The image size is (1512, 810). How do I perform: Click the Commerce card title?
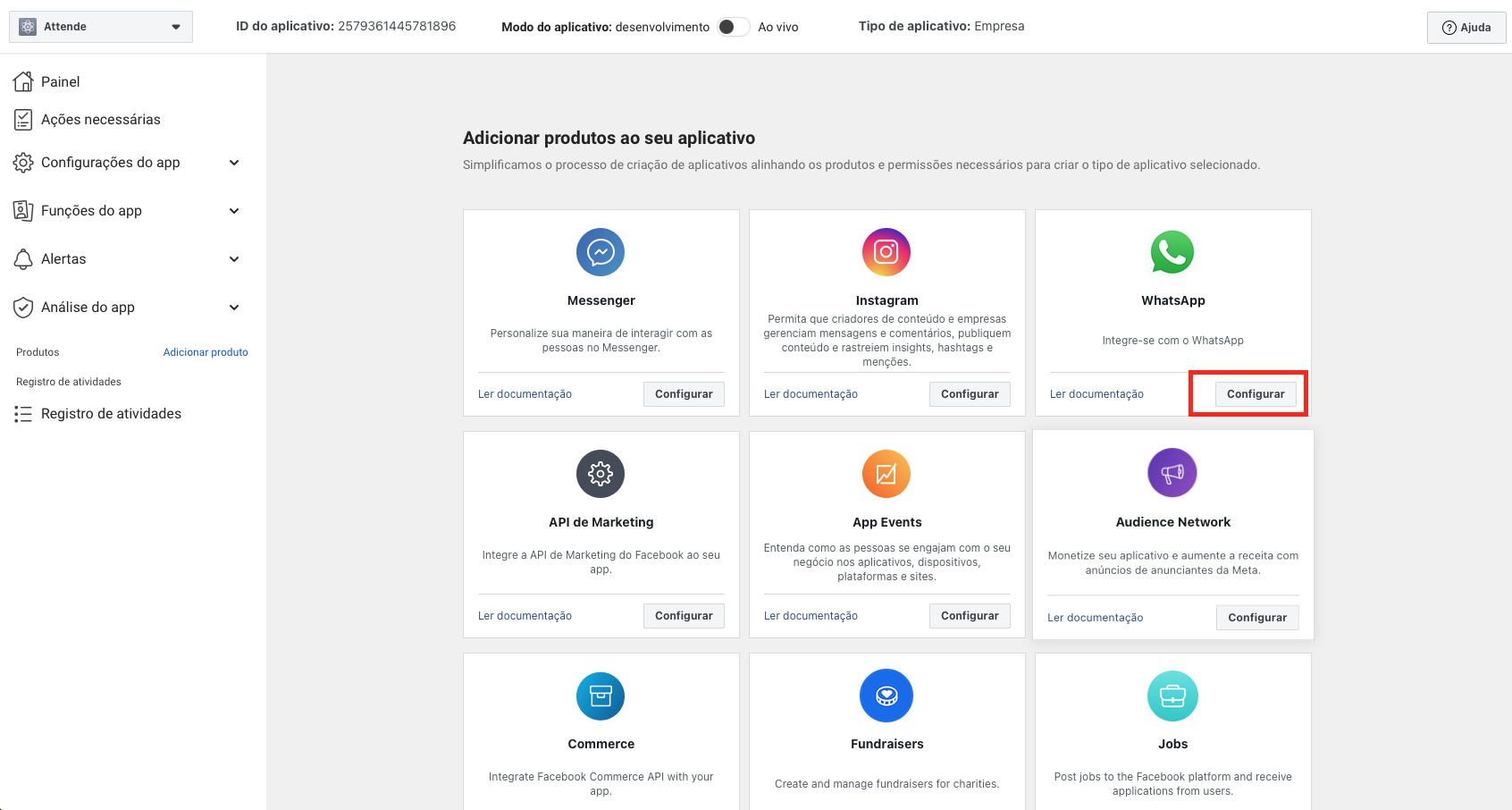point(601,744)
